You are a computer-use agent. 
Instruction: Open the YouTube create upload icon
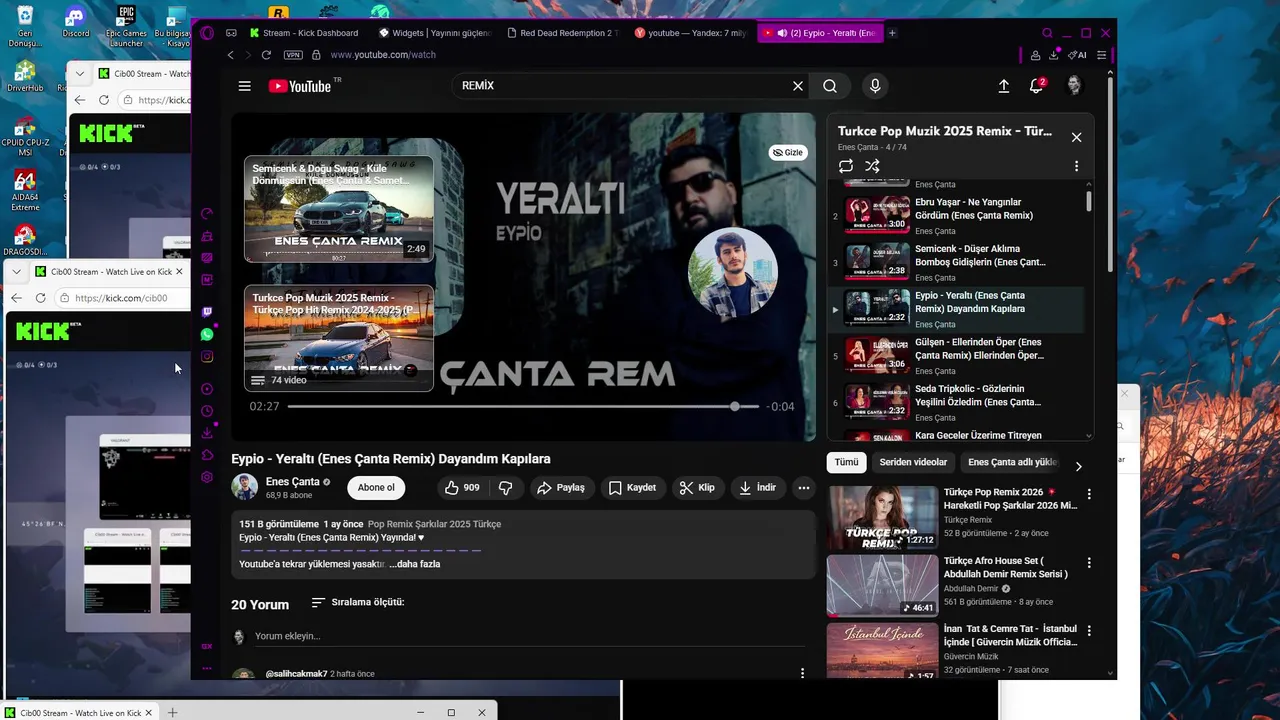1003,86
